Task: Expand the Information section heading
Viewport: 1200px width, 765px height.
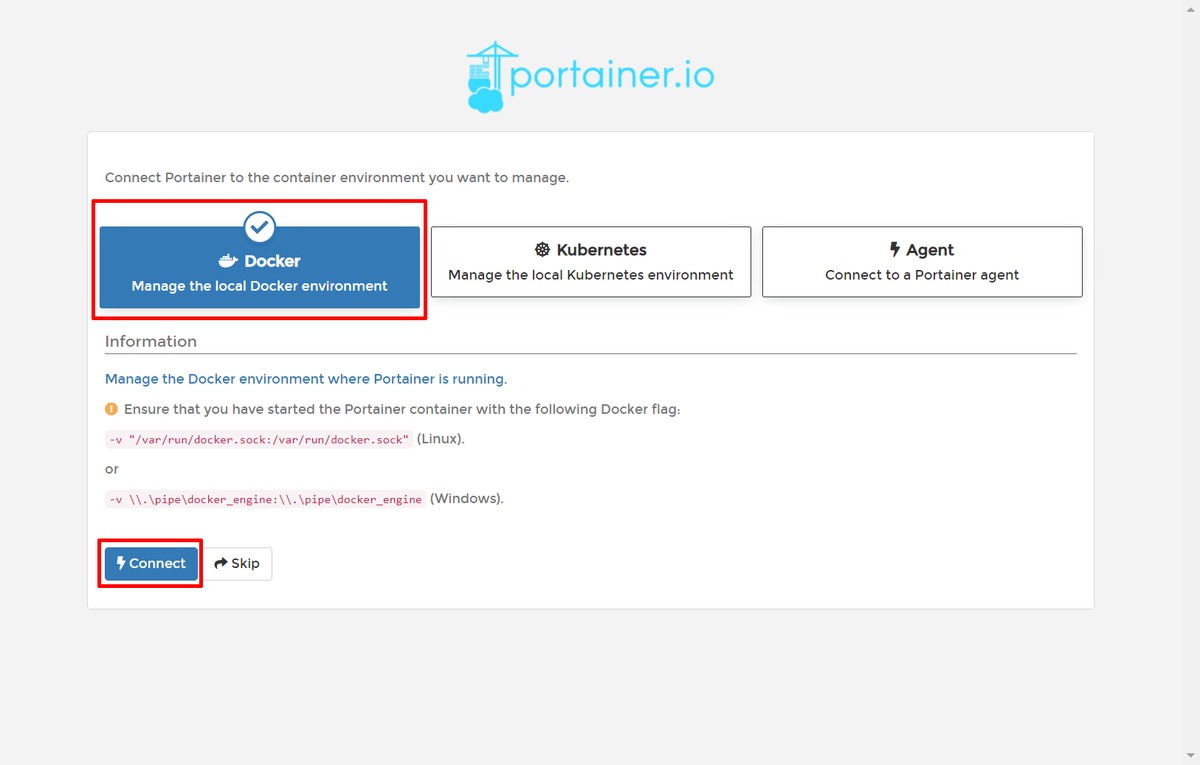Action: [x=150, y=341]
